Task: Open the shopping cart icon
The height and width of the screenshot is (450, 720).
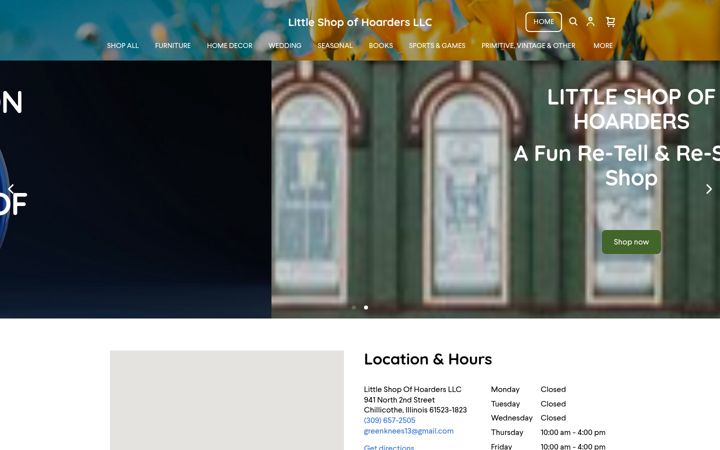Action: (x=610, y=22)
